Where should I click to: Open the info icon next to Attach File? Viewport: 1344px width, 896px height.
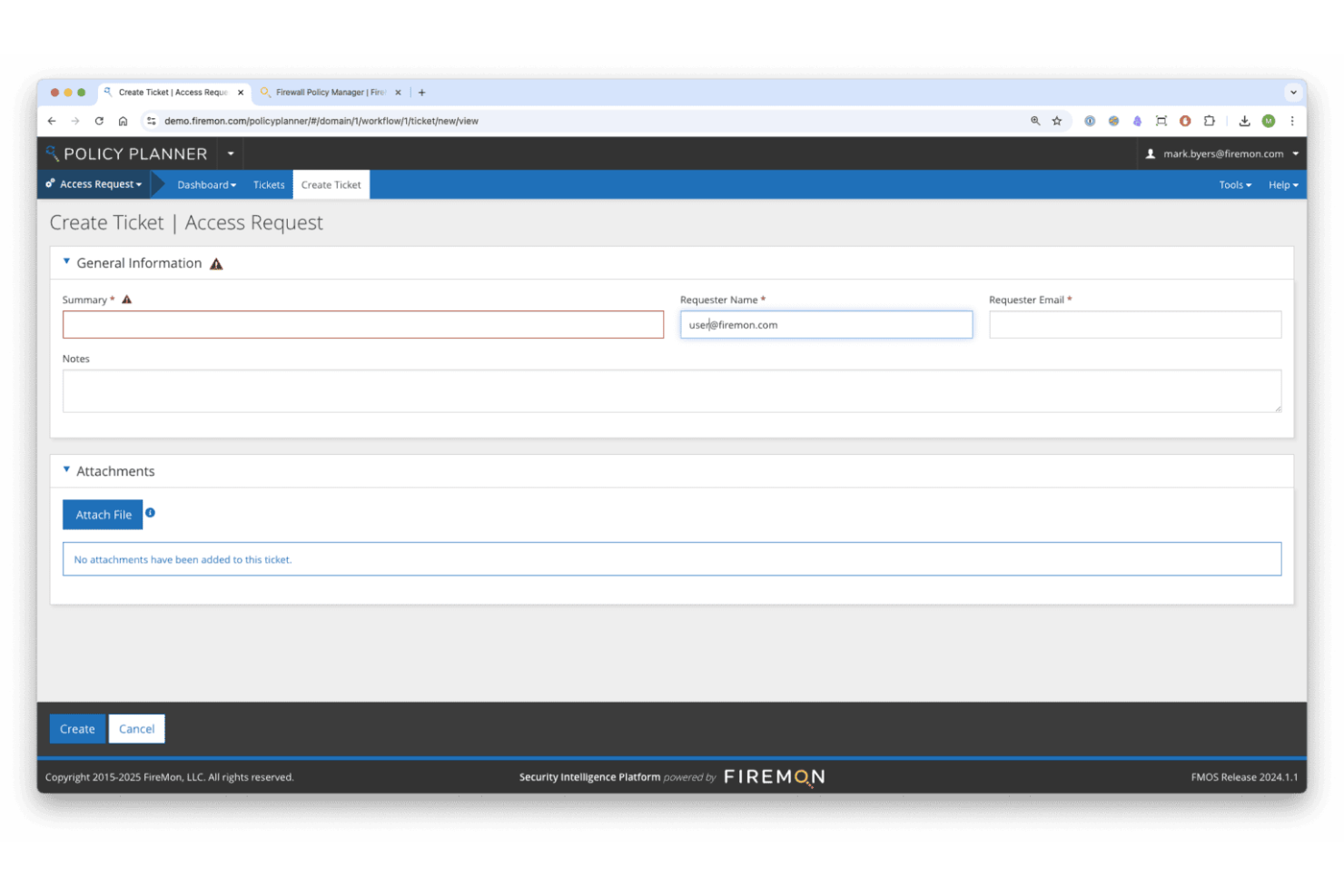tap(150, 513)
